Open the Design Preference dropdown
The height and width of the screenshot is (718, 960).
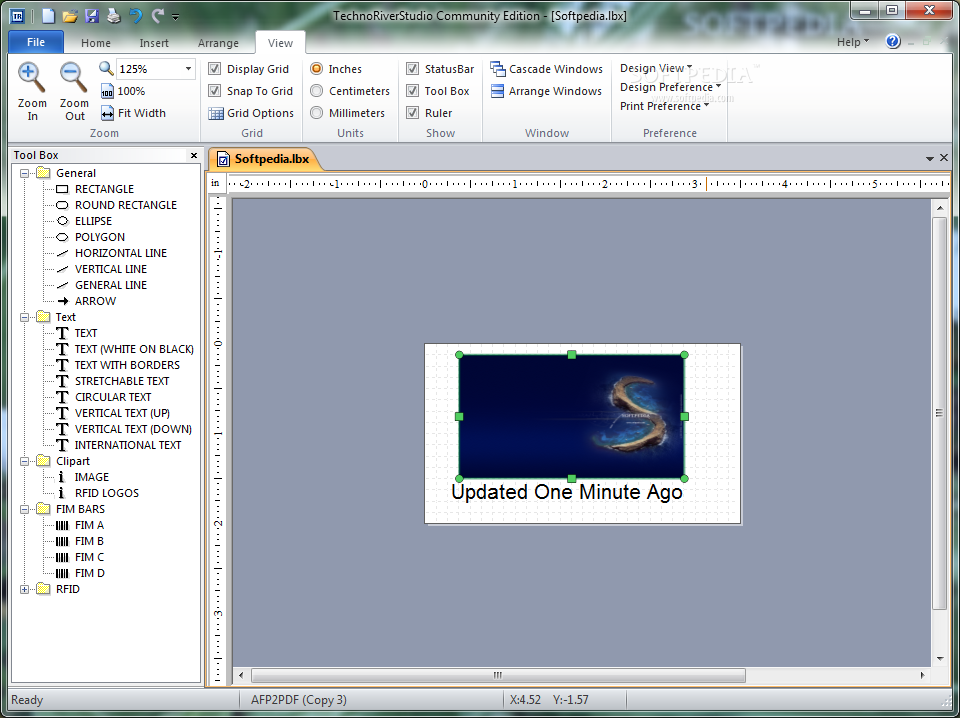click(x=670, y=87)
